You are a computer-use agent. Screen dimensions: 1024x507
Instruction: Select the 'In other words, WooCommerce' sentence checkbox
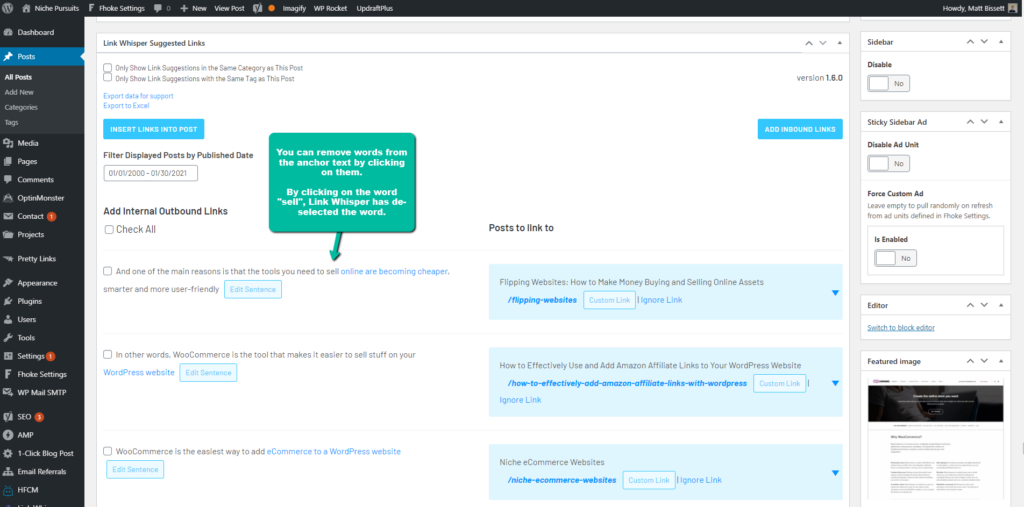coord(108,354)
